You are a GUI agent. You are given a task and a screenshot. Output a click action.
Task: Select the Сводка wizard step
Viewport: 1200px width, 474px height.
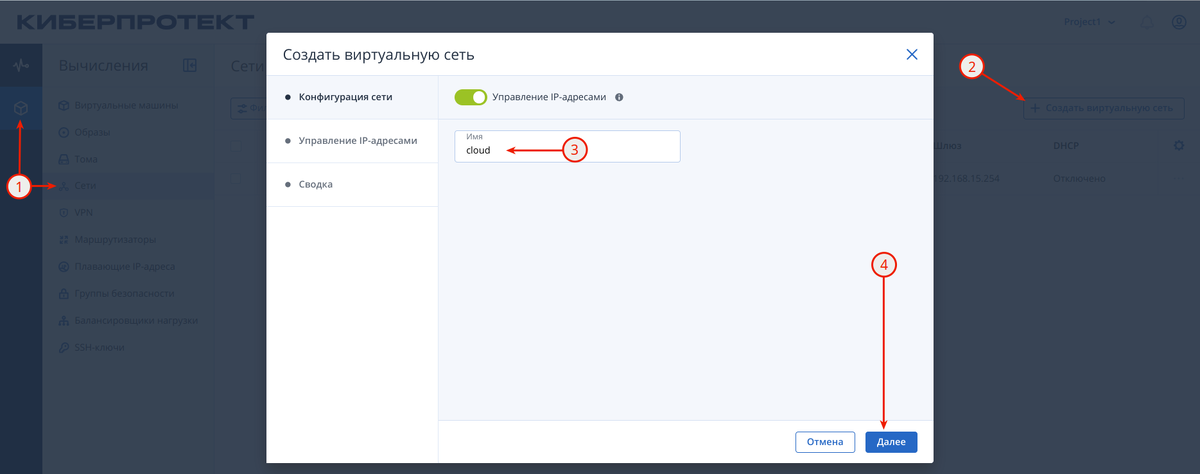pyautogui.click(x=352, y=185)
